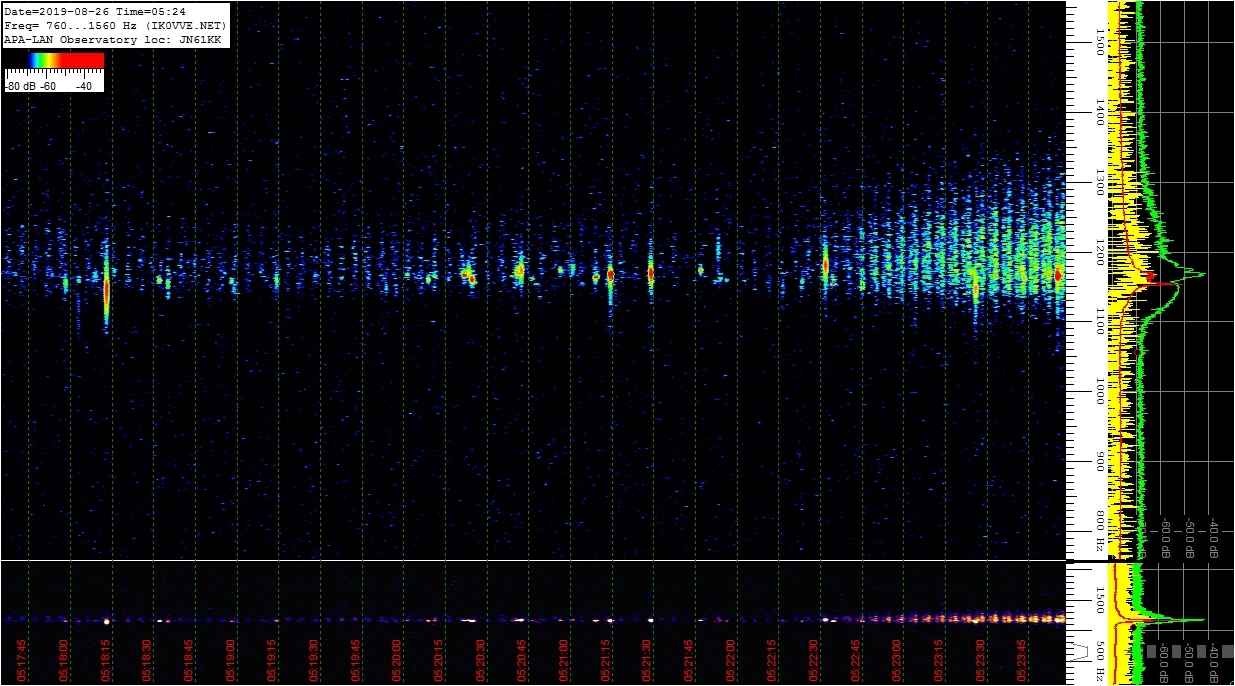The width and height of the screenshot is (1235, 686).
Task: Click the 1100 frequency axis label
Action: tap(1099, 321)
